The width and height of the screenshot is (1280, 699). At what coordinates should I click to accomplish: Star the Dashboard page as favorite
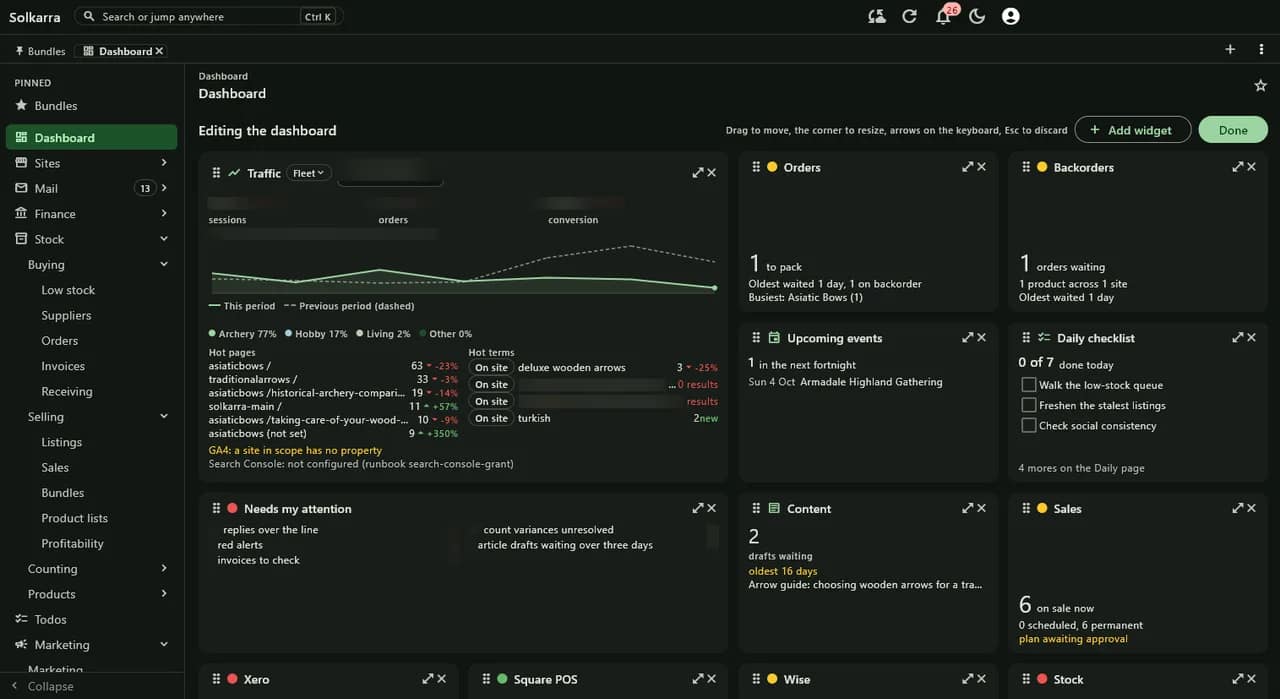click(1260, 86)
